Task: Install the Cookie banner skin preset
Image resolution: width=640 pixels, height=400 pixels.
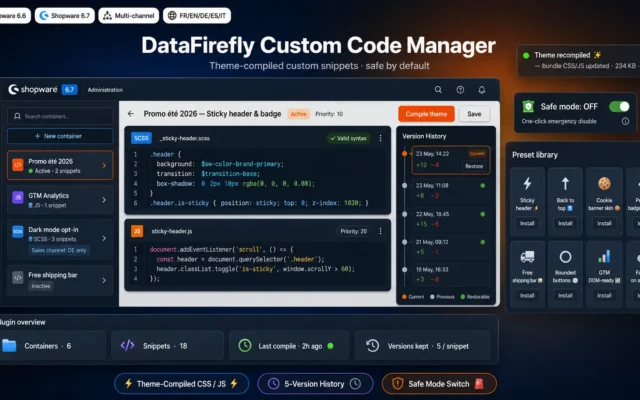Action: tap(604, 223)
